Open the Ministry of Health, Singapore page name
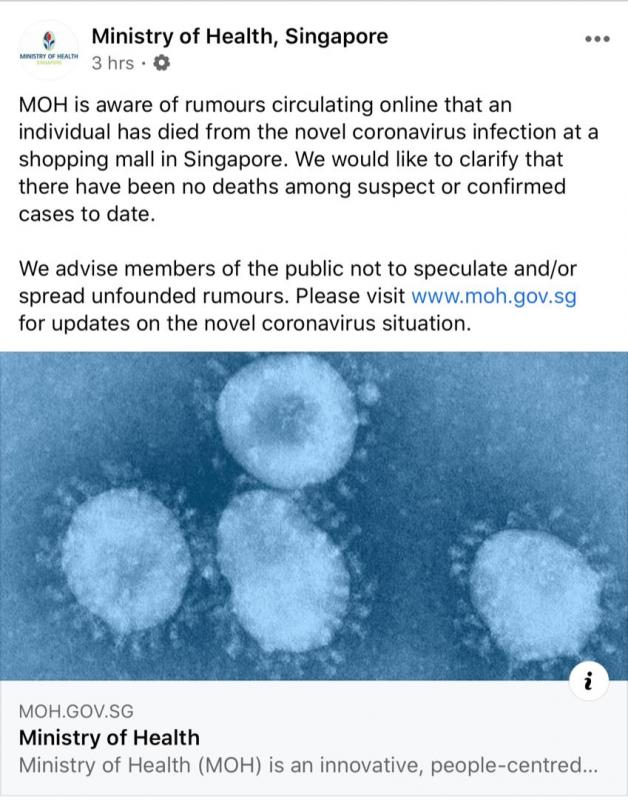Viewport: 628px width, 800px height. click(x=239, y=37)
